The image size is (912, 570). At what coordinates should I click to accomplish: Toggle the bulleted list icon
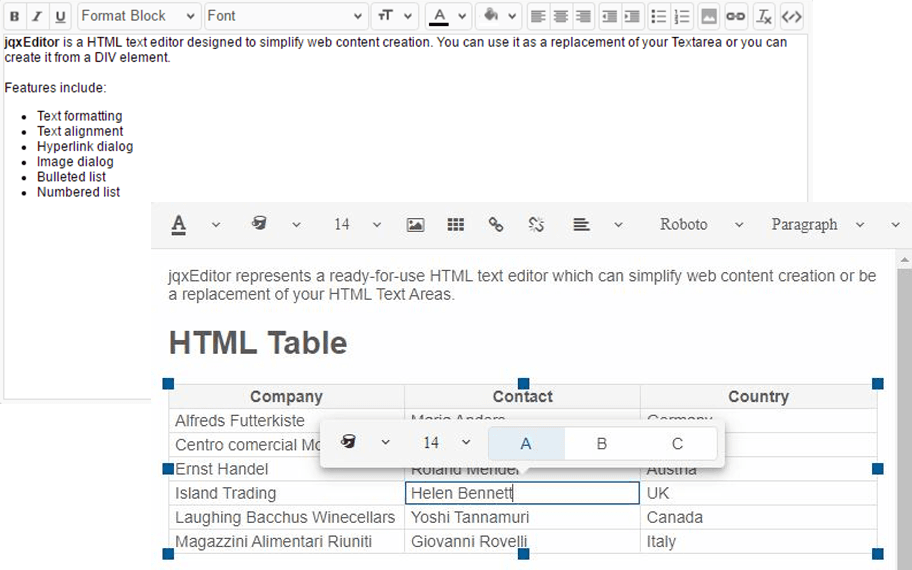pyautogui.click(x=658, y=16)
